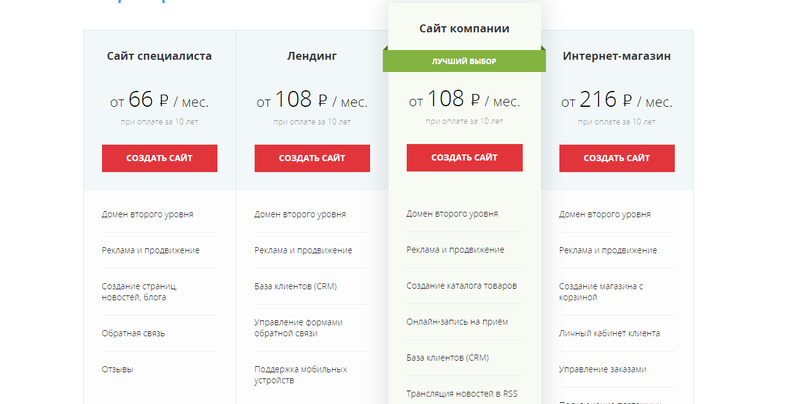Click 'Создание каталога товаров' feature
The height and width of the screenshot is (404, 800).
(x=462, y=286)
